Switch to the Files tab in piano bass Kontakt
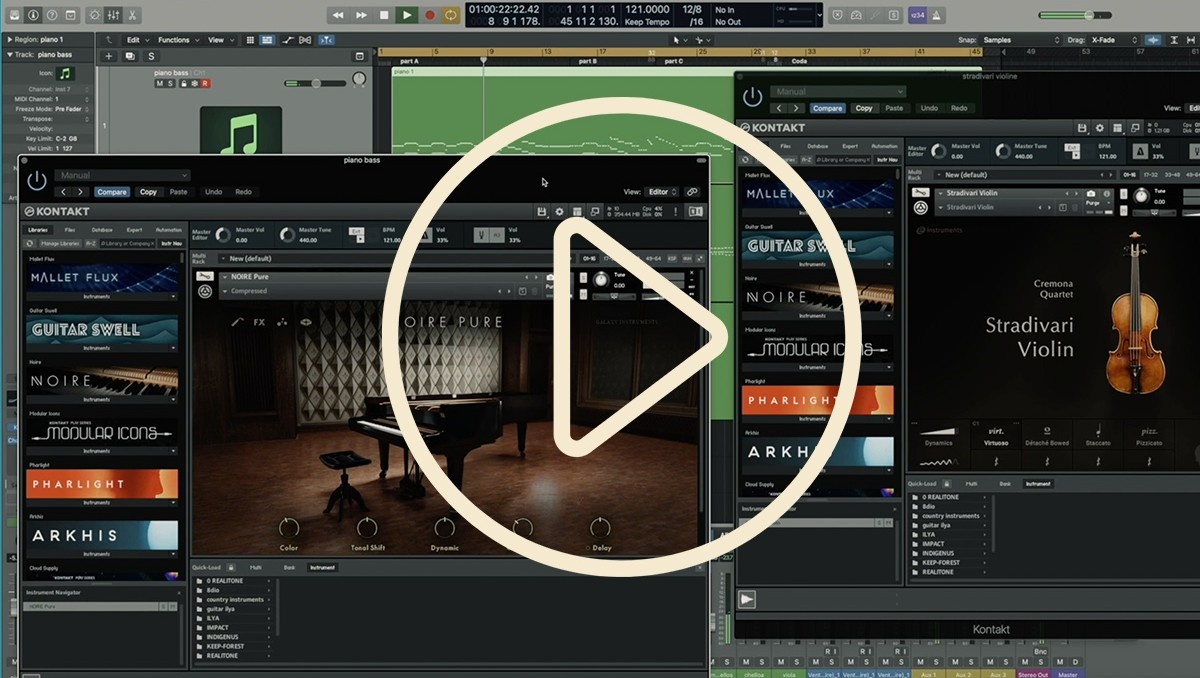This screenshot has width=1200, height=678. tap(70, 230)
